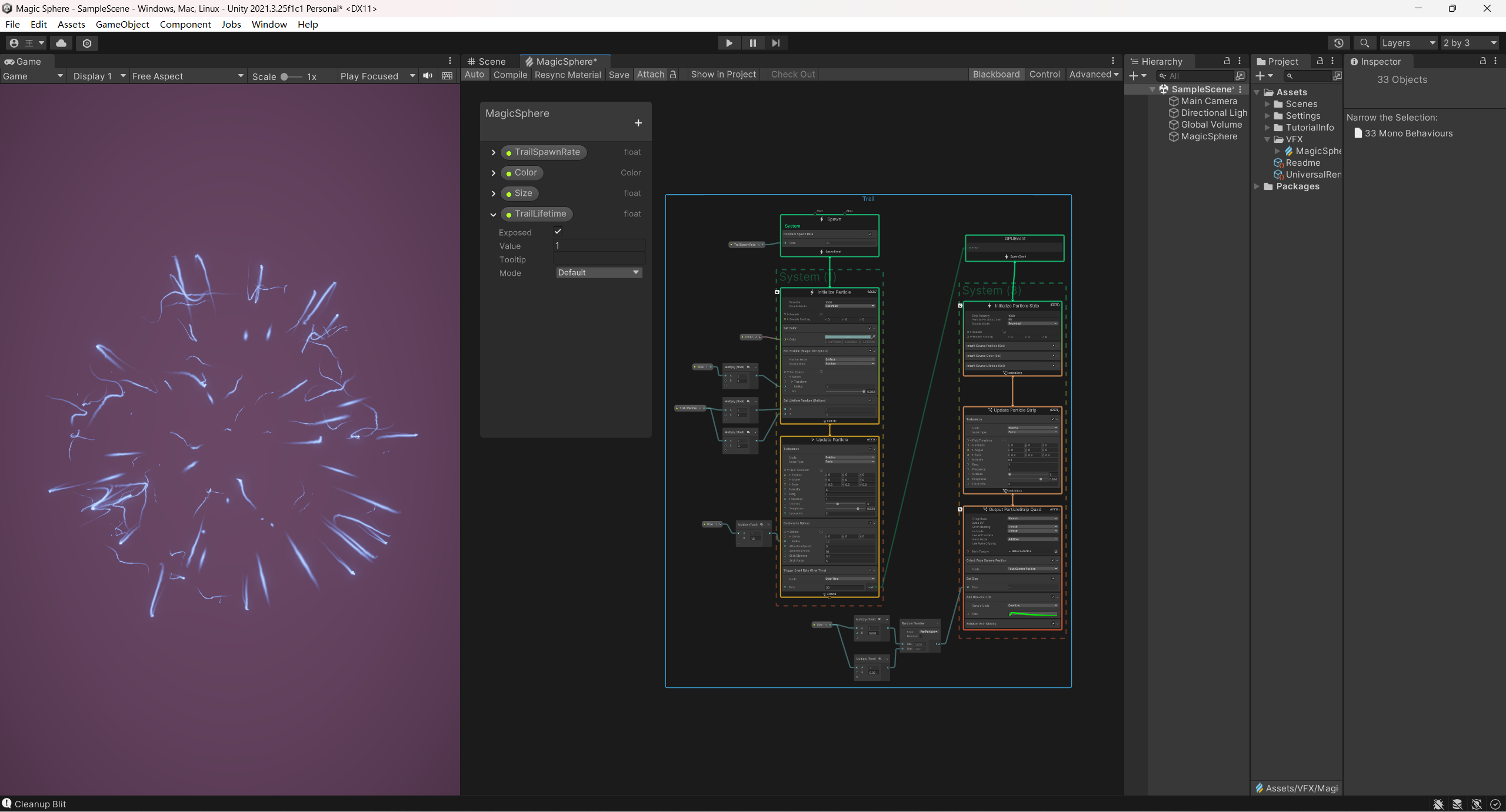Open the Undo History clock icon
The width and height of the screenshot is (1506, 812).
tap(1338, 43)
